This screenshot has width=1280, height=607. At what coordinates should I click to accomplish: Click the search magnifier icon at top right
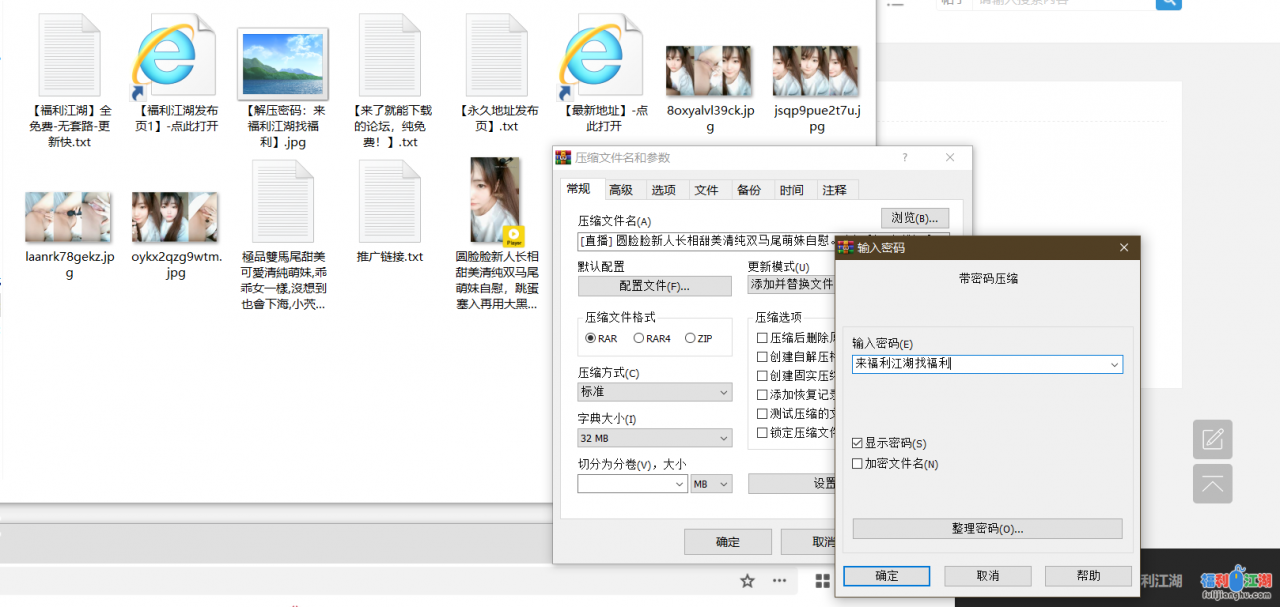[1167, 5]
